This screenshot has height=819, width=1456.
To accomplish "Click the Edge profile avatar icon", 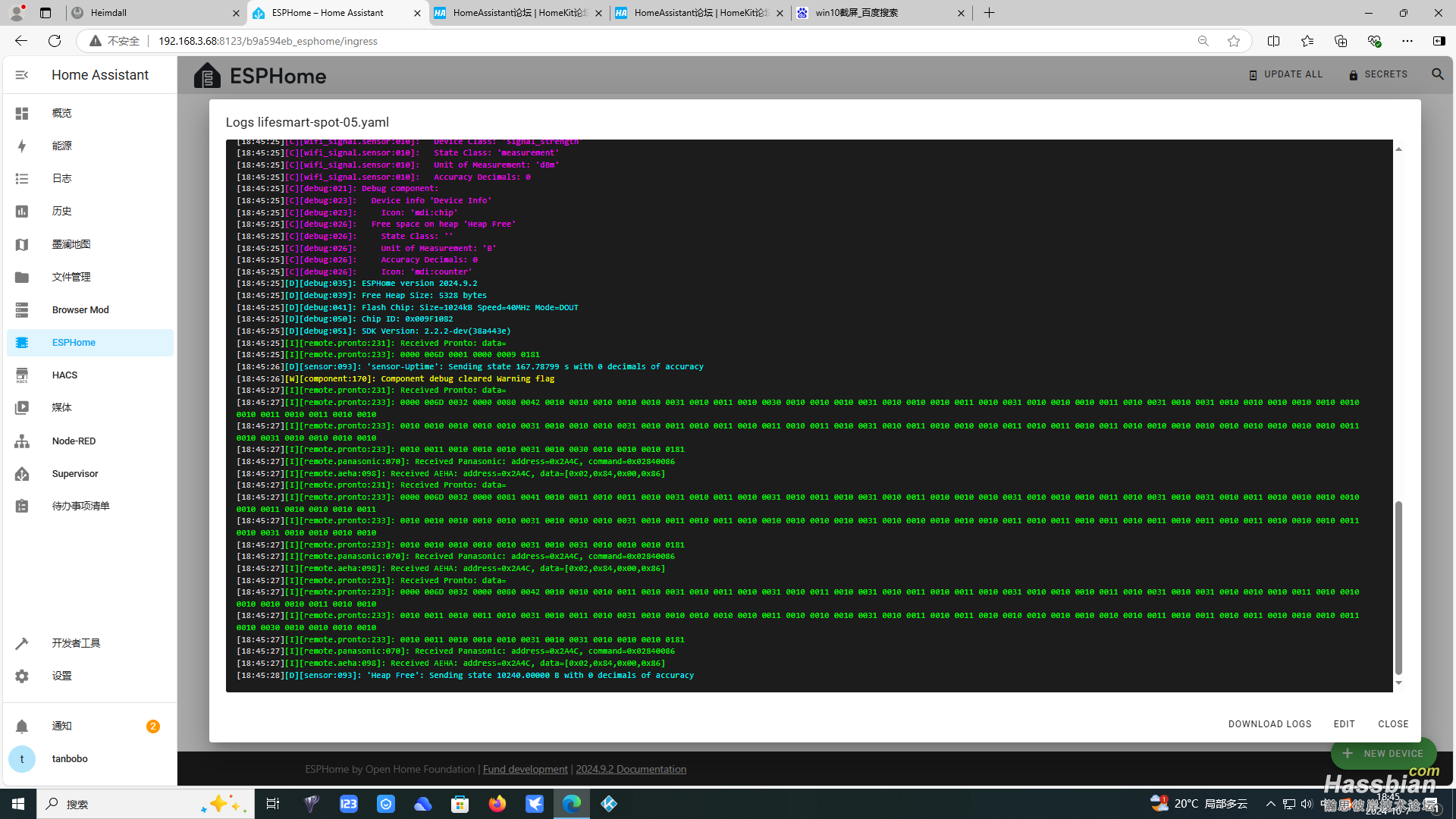I will point(17,13).
